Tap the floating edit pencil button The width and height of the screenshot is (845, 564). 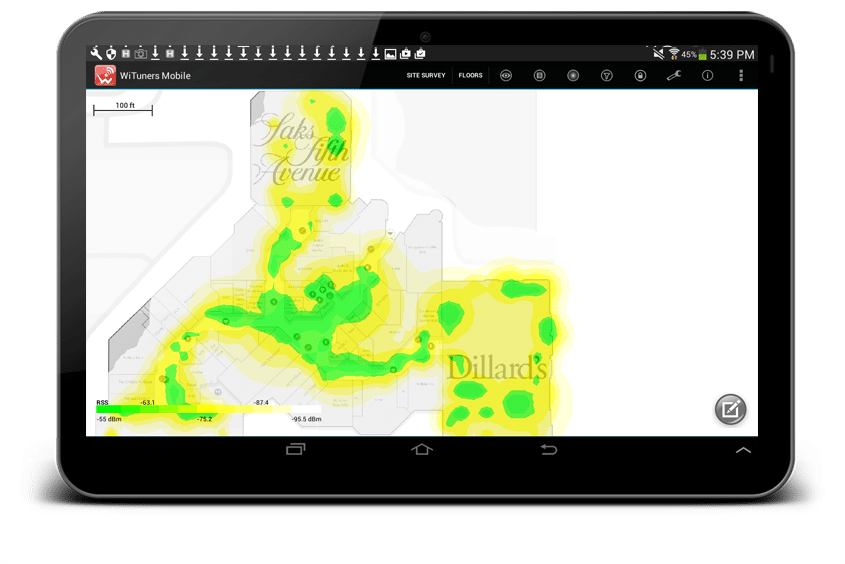pos(730,409)
